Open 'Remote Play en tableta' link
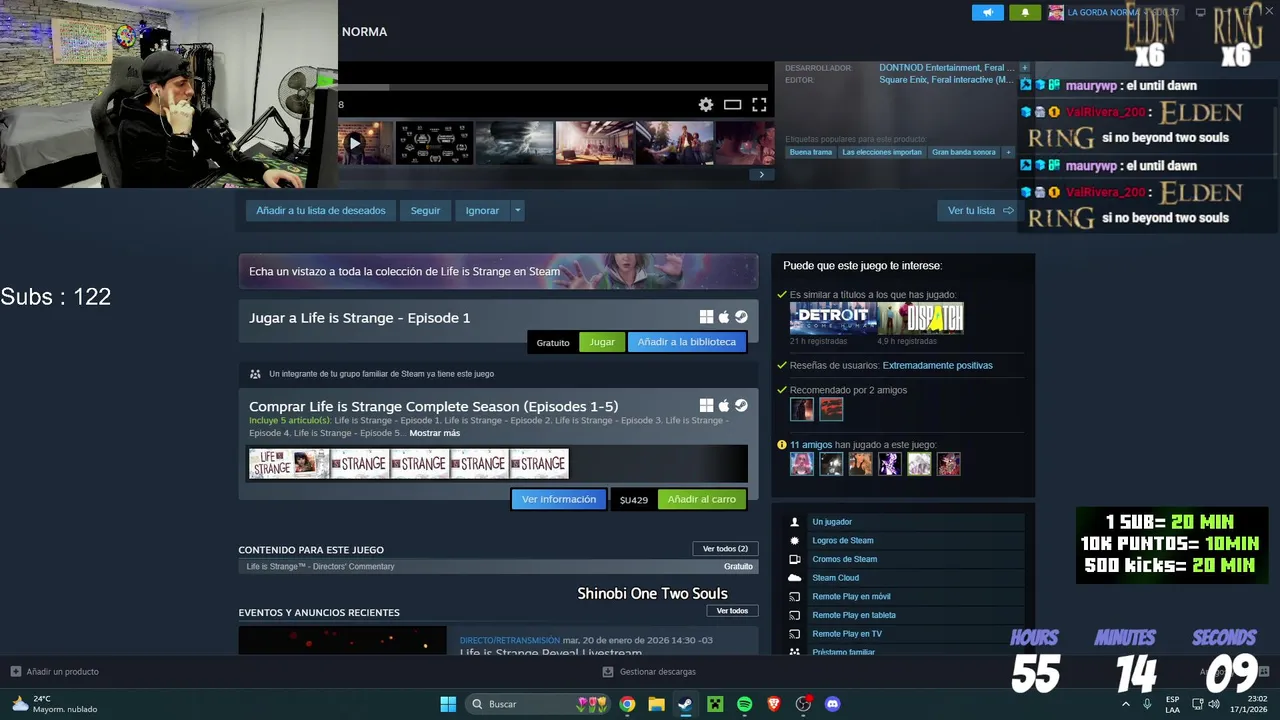This screenshot has width=1280, height=720. tap(854, 616)
